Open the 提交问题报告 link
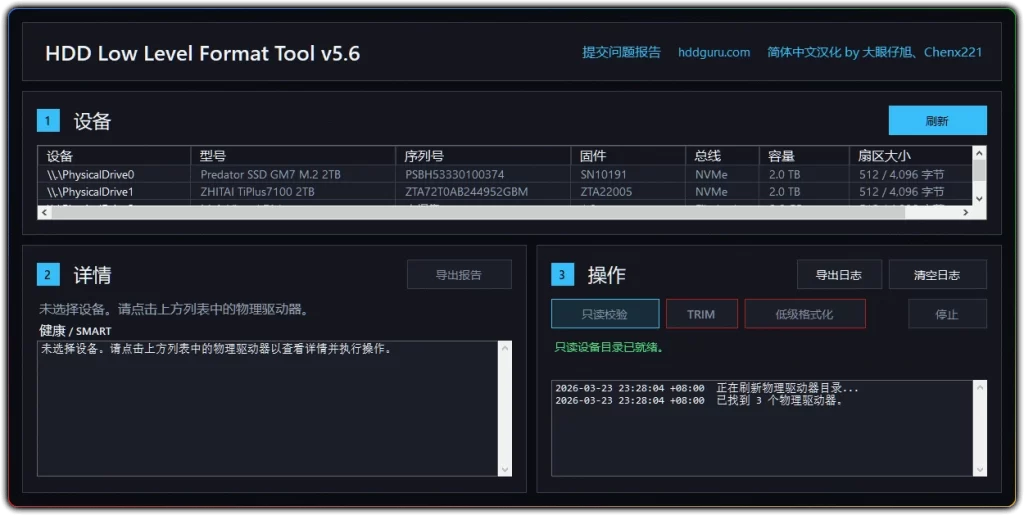Screen dimensions: 1024x515 621,52
